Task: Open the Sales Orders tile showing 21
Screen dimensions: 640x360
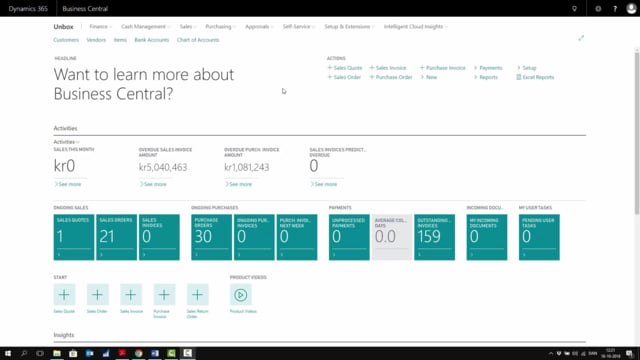Action: (x=116, y=237)
